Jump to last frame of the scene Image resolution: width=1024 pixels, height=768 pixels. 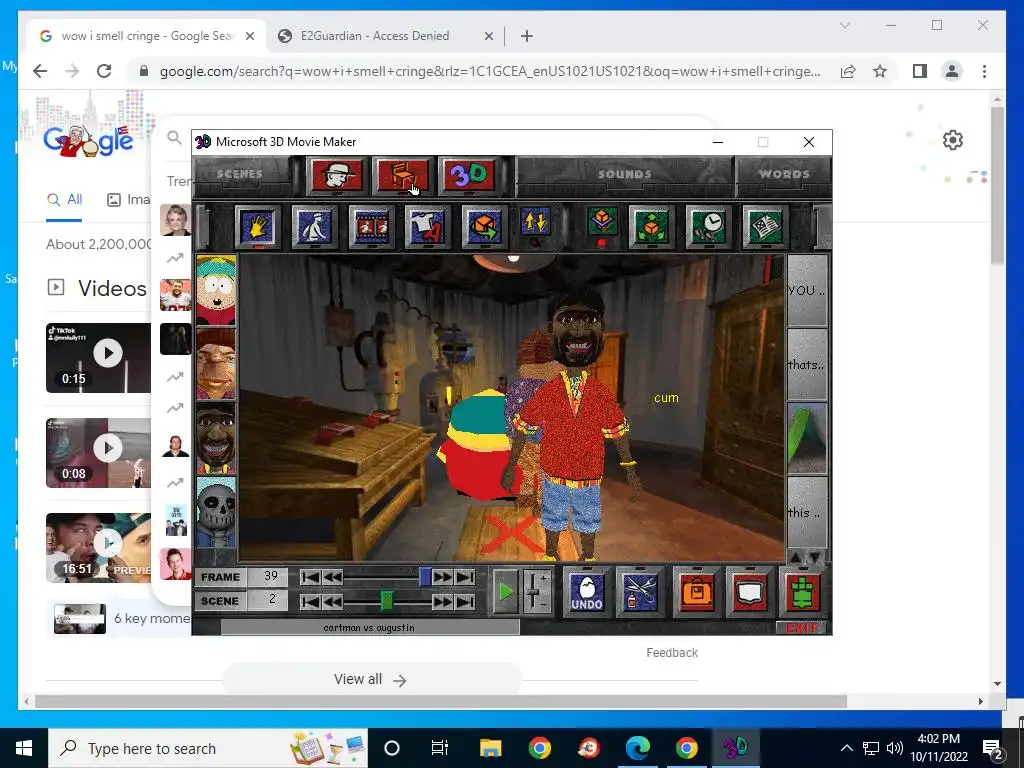coord(465,577)
